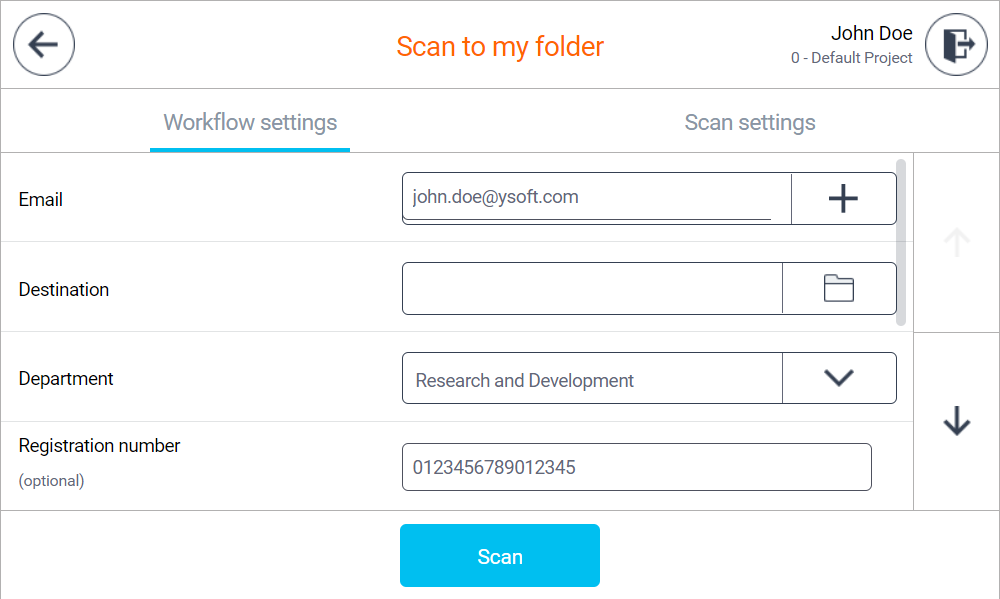1000x599 pixels.
Task: Go back using the left arrow icon
Action: (x=44, y=45)
